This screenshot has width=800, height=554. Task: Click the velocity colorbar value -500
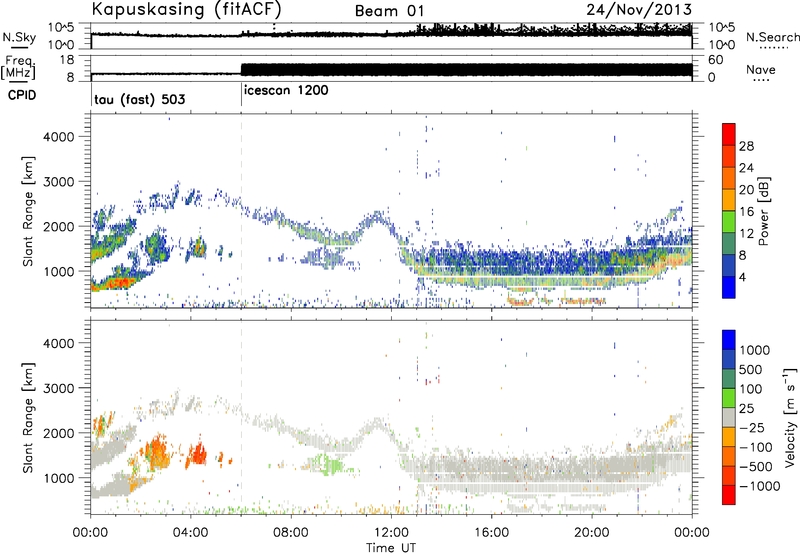(758, 466)
